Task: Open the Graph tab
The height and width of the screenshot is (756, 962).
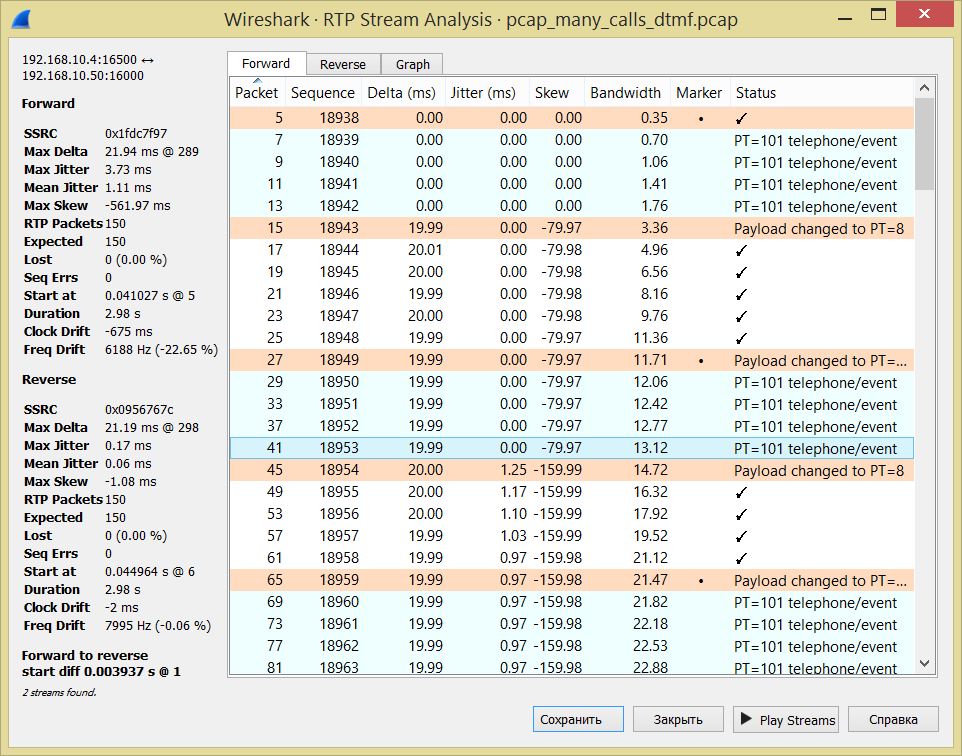Action: point(412,64)
